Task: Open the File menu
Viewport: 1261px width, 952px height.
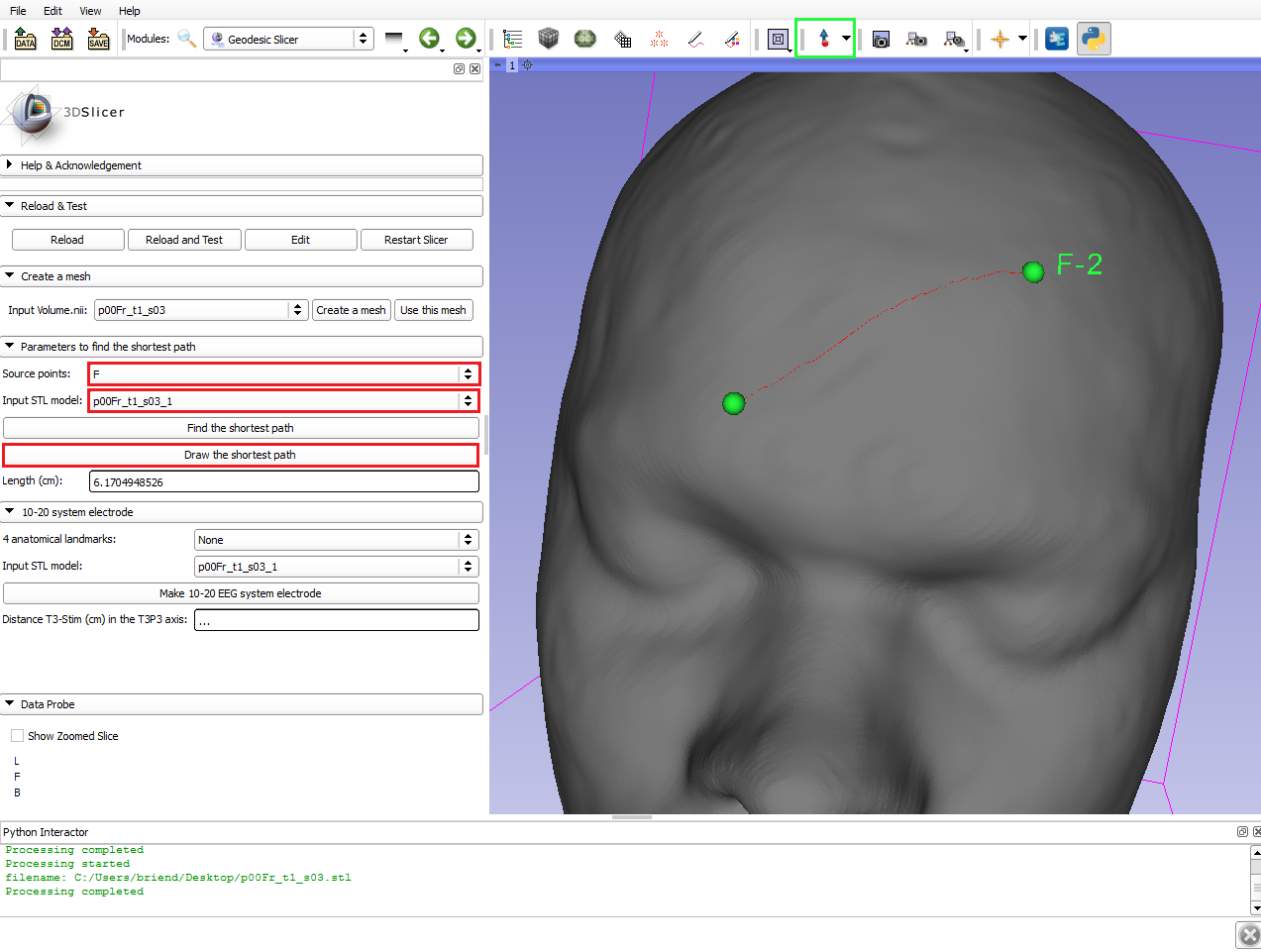Action: pos(18,11)
